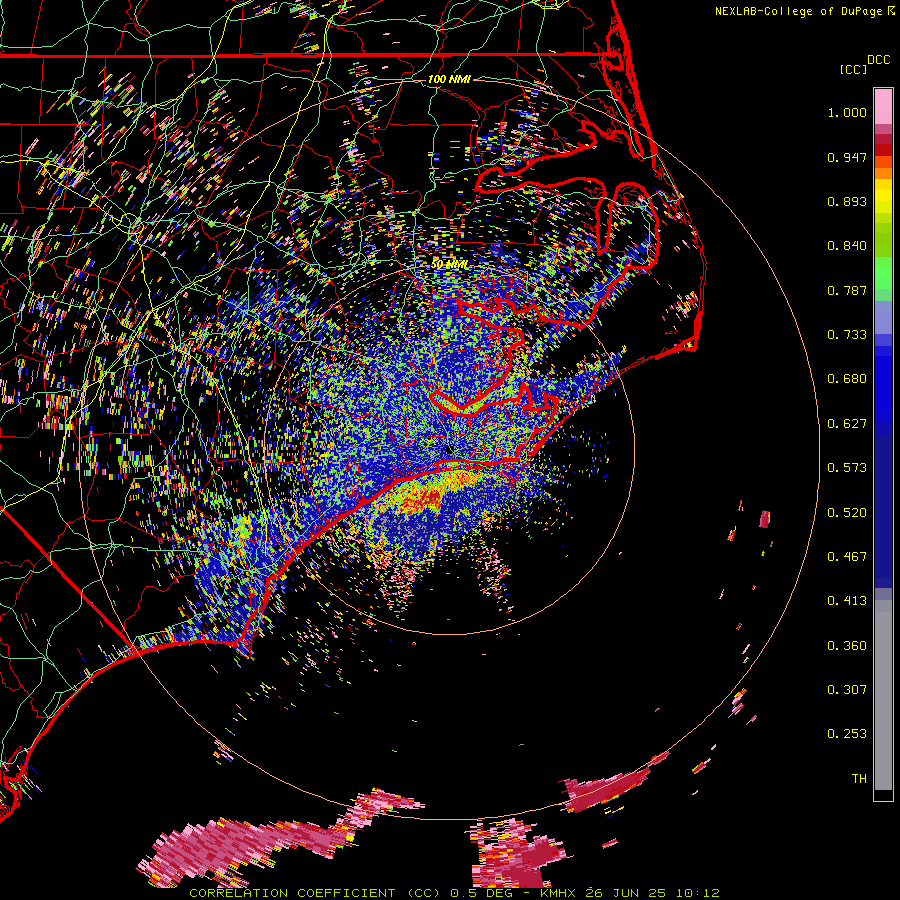Click the 0.733 scale value

click(x=847, y=335)
